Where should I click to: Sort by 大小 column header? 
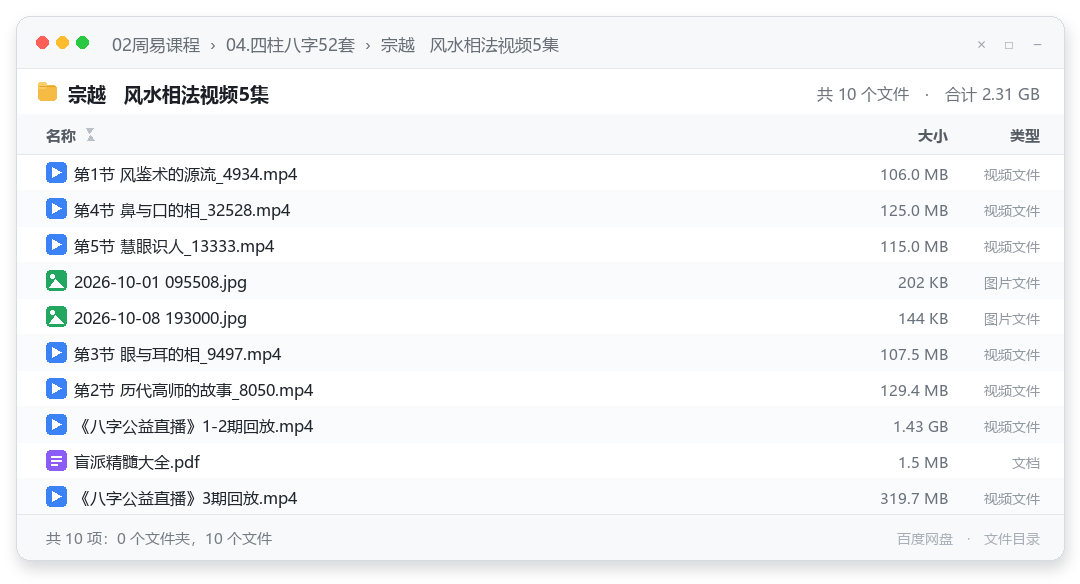pos(933,136)
